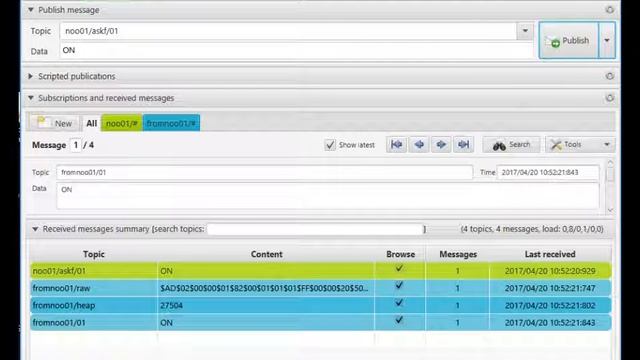Open Scripted publications pane settings gear
Viewport: 640px width, 360px height.
610,76
